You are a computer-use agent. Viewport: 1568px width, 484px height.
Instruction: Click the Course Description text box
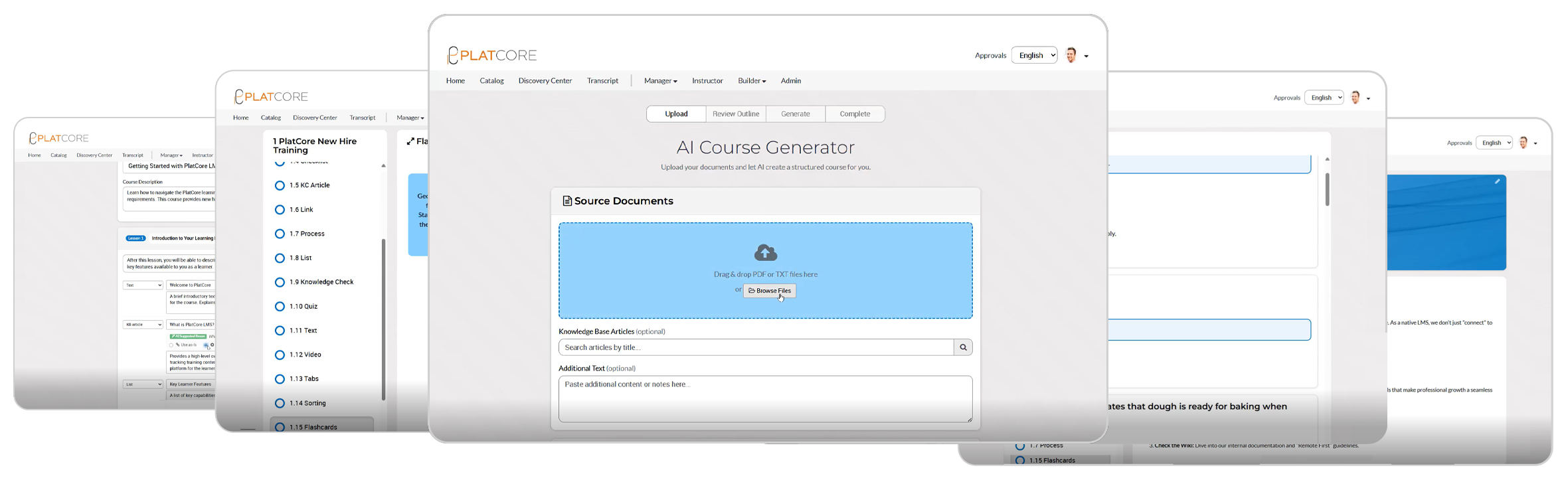[169, 199]
